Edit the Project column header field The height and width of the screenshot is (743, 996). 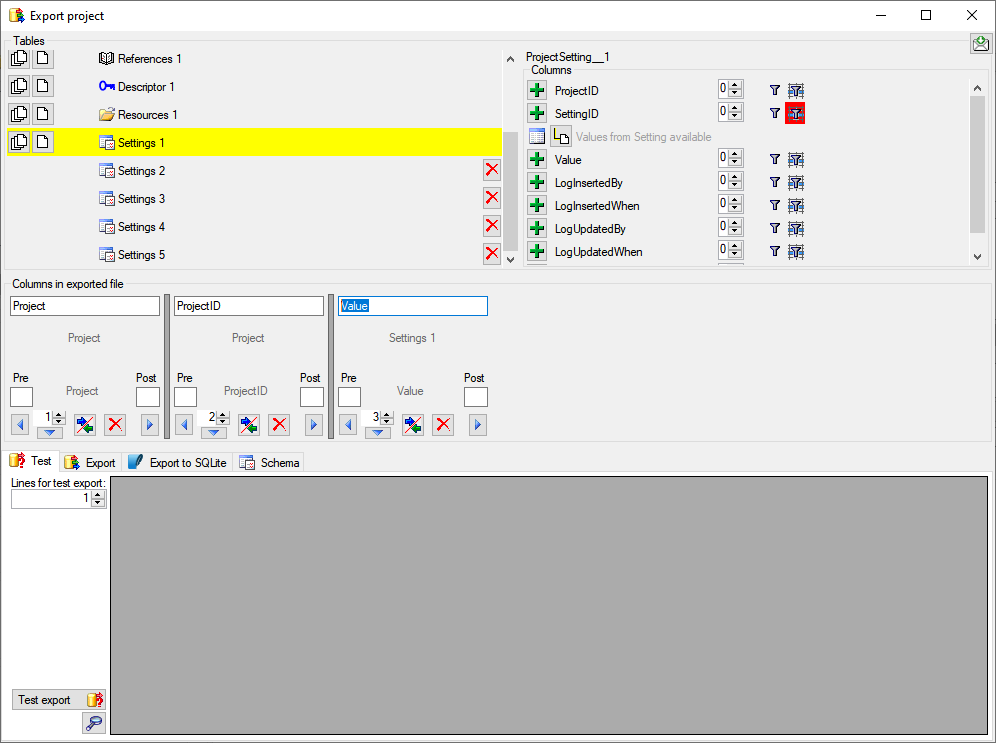(x=84, y=306)
